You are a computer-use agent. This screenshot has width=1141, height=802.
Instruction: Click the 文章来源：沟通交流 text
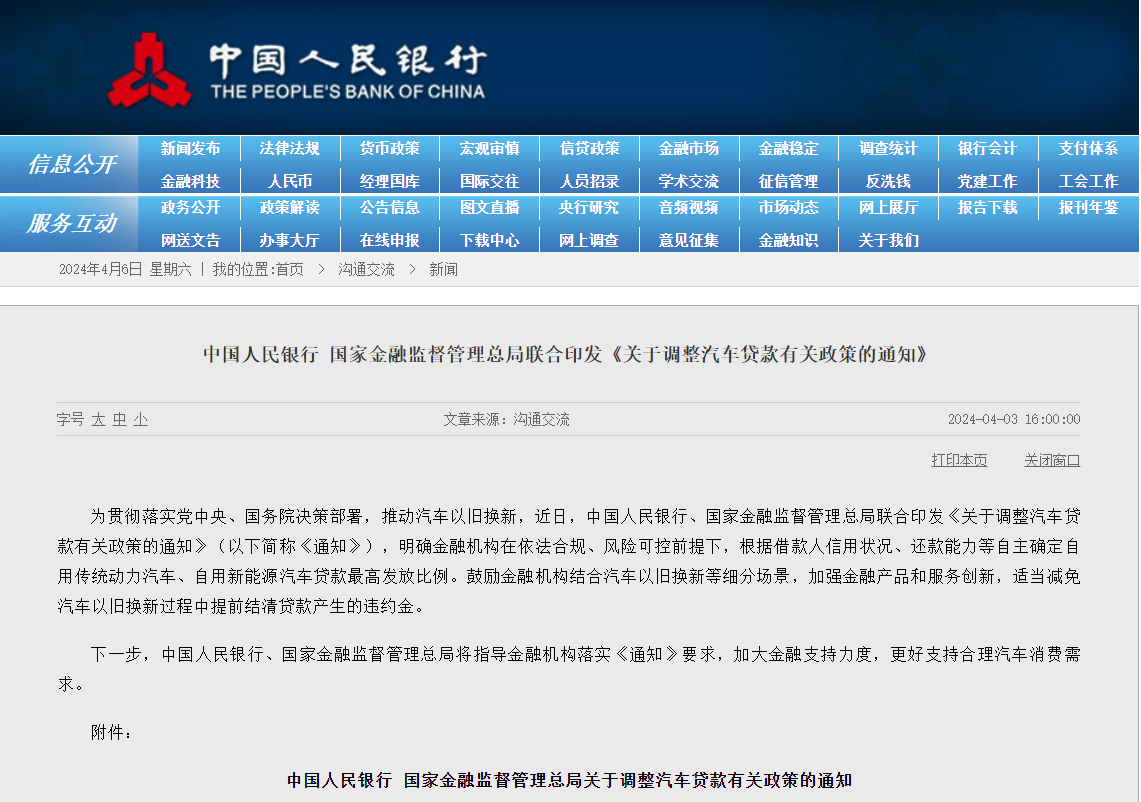point(506,419)
